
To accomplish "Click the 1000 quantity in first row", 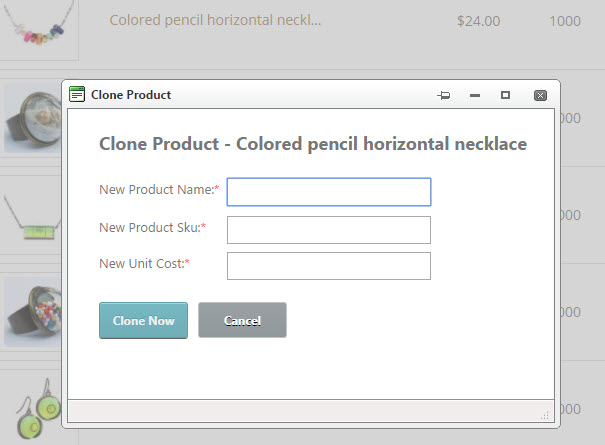I will click(x=565, y=21).
